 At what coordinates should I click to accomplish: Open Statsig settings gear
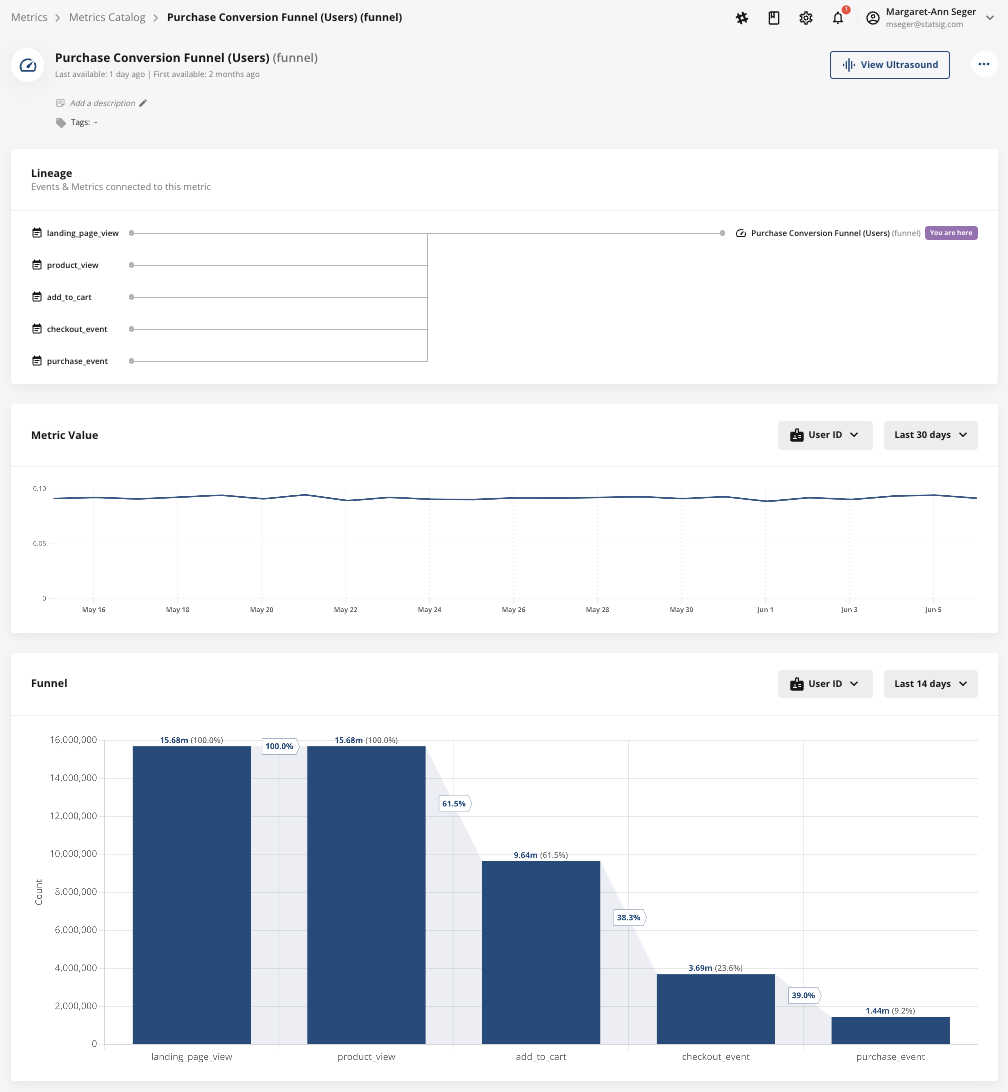[x=806, y=18]
